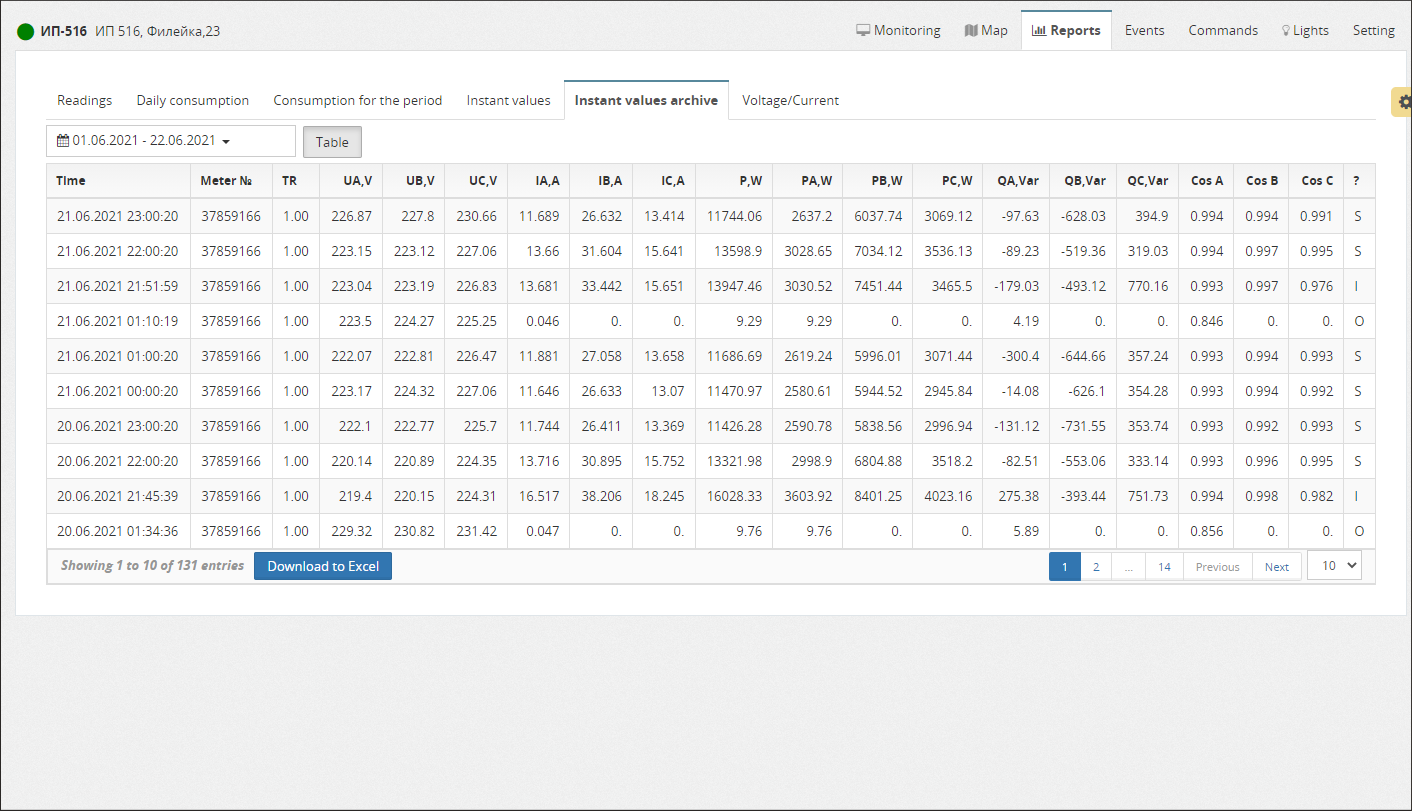This screenshot has width=1412, height=811.
Task: Open the rows-per-page dropdown showing 10
Action: 1334,565
